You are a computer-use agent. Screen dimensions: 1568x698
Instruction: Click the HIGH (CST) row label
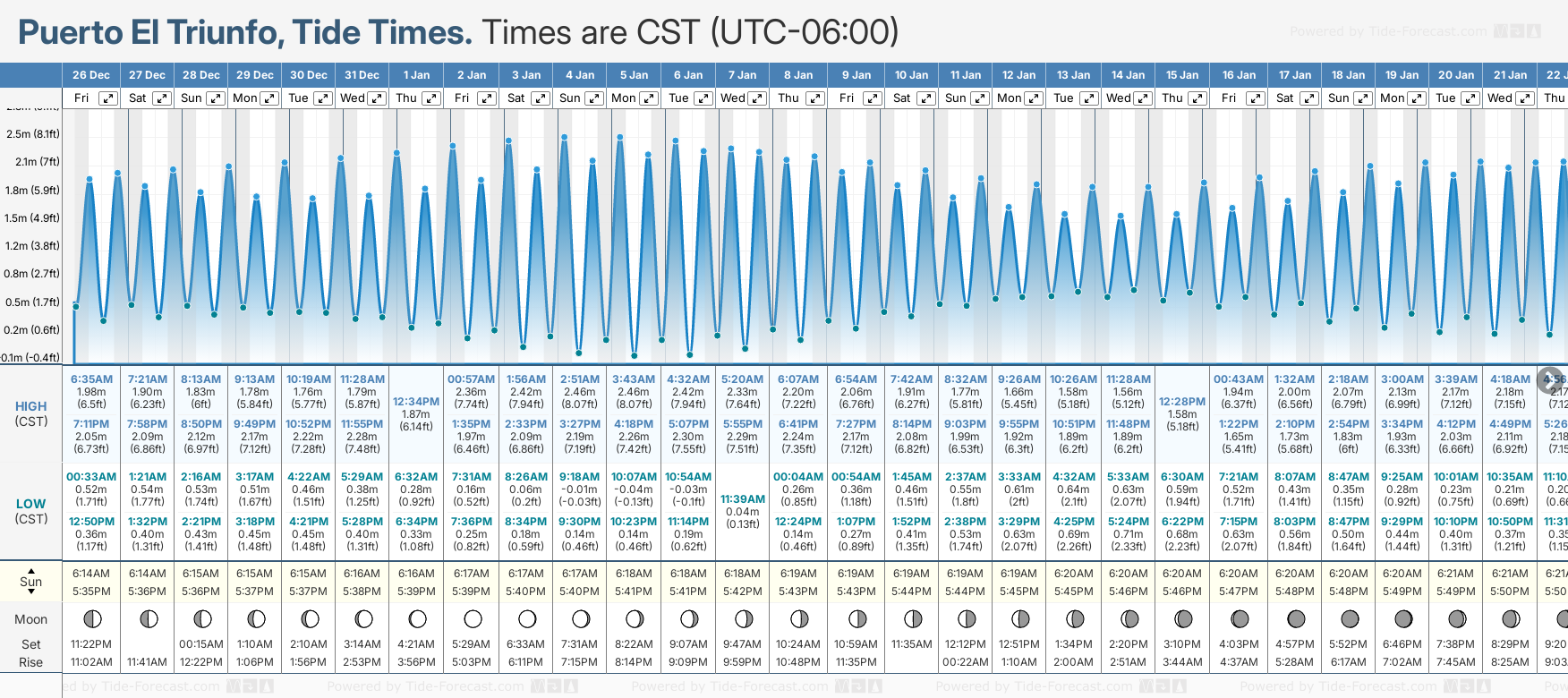click(x=31, y=413)
